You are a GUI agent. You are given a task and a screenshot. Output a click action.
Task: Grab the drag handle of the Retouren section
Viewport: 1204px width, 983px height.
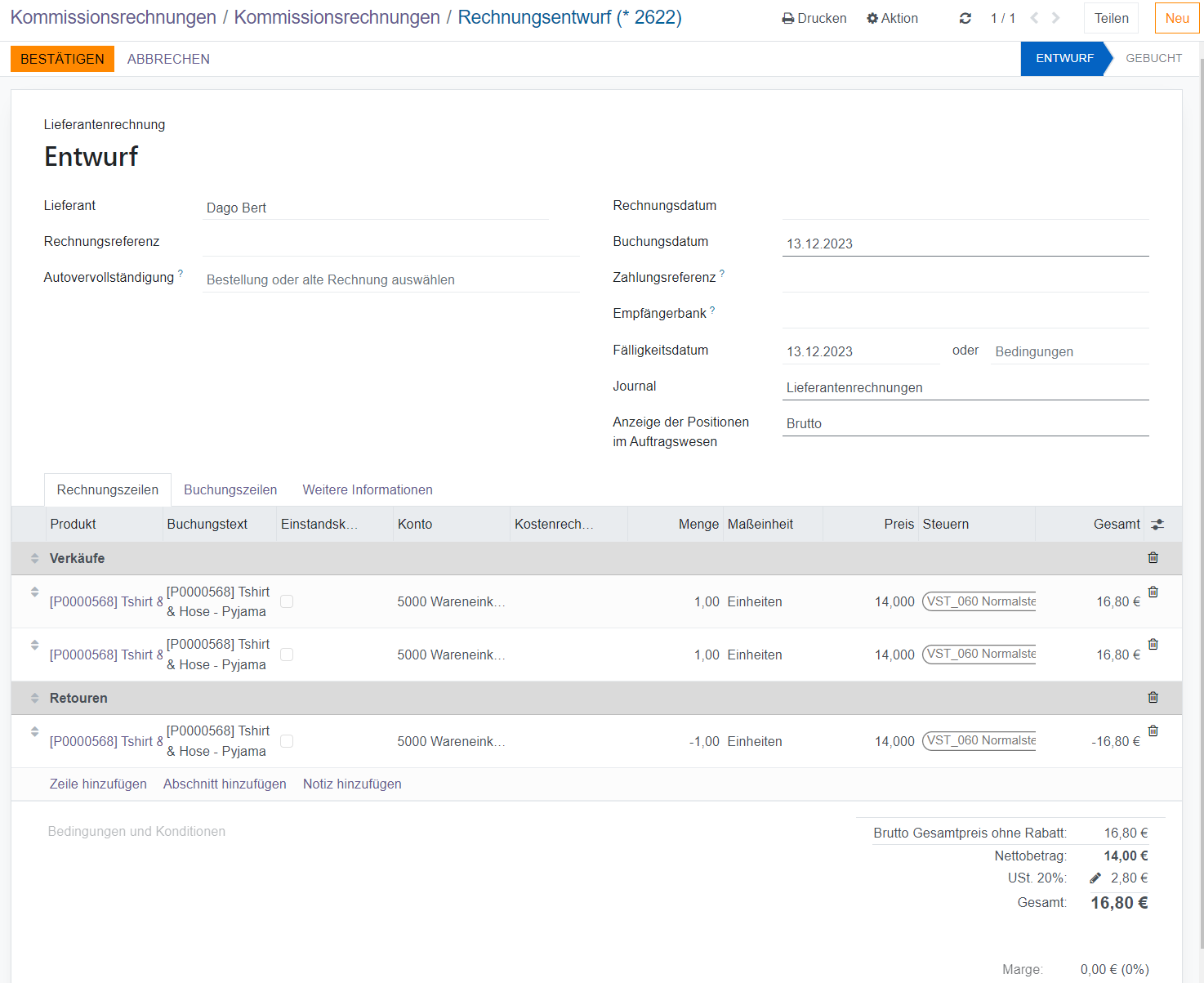coord(34,698)
